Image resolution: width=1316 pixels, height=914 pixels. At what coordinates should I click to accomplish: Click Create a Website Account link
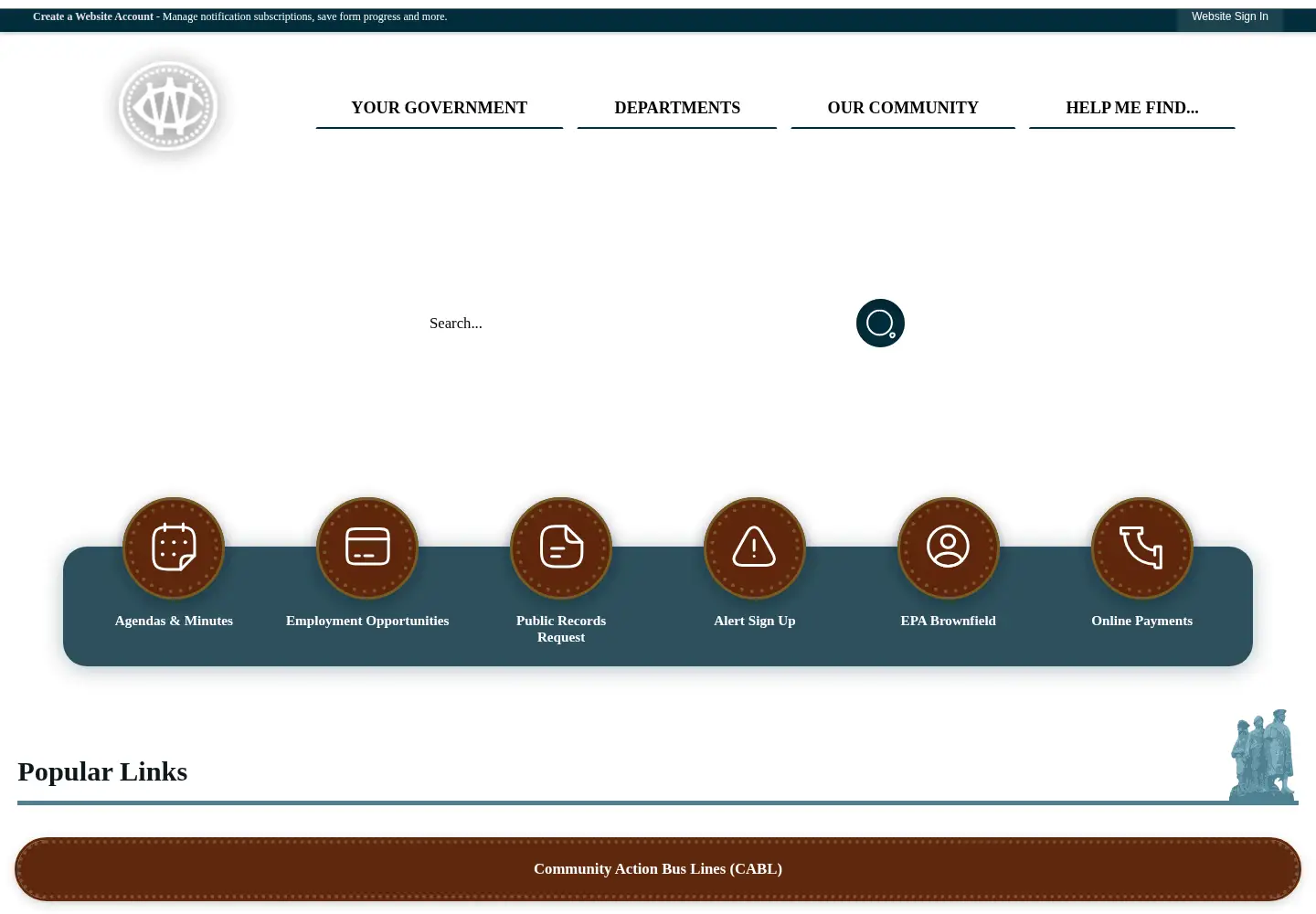(93, 16)
